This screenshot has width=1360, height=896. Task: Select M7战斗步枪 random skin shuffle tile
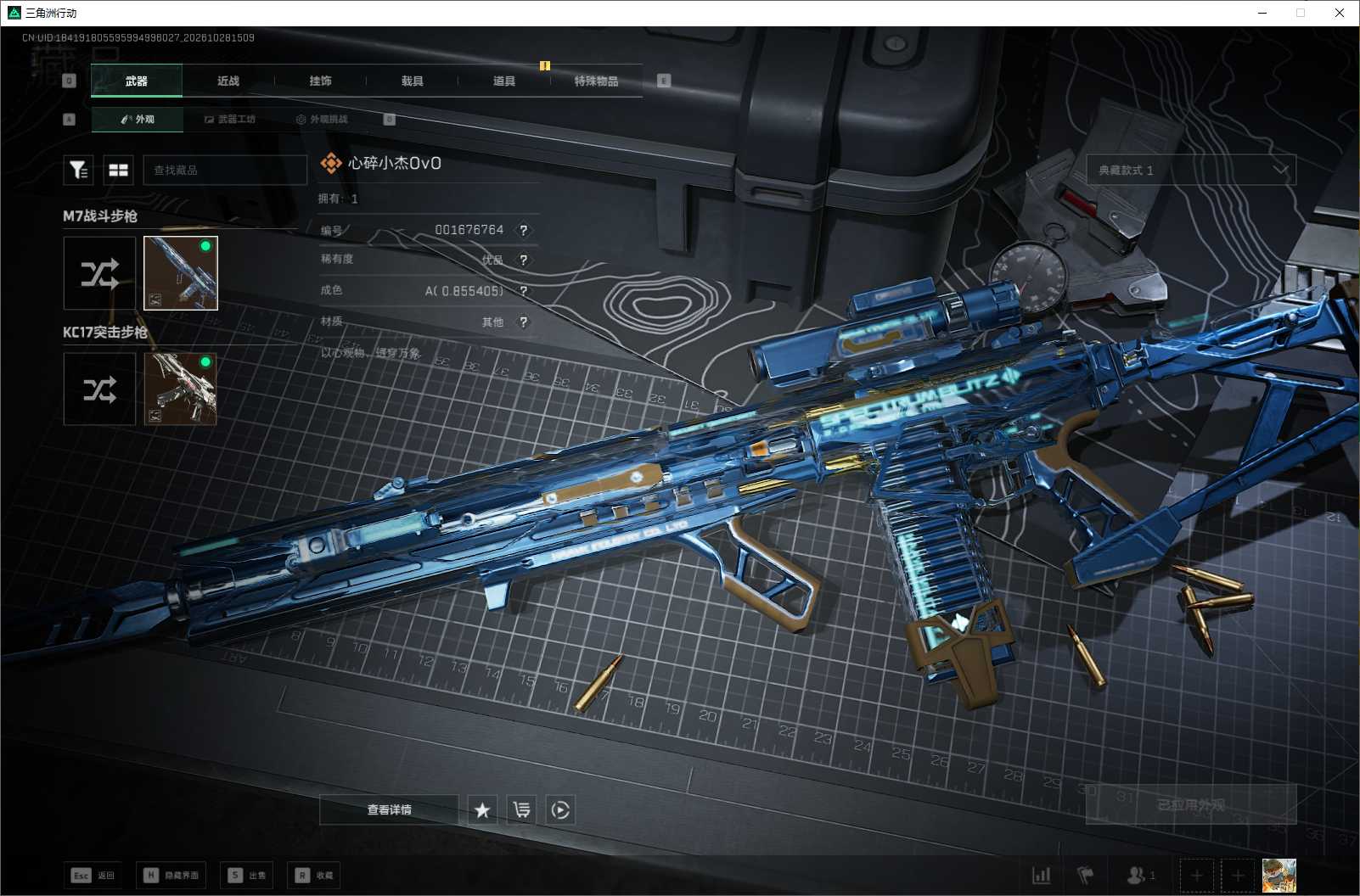99,273
